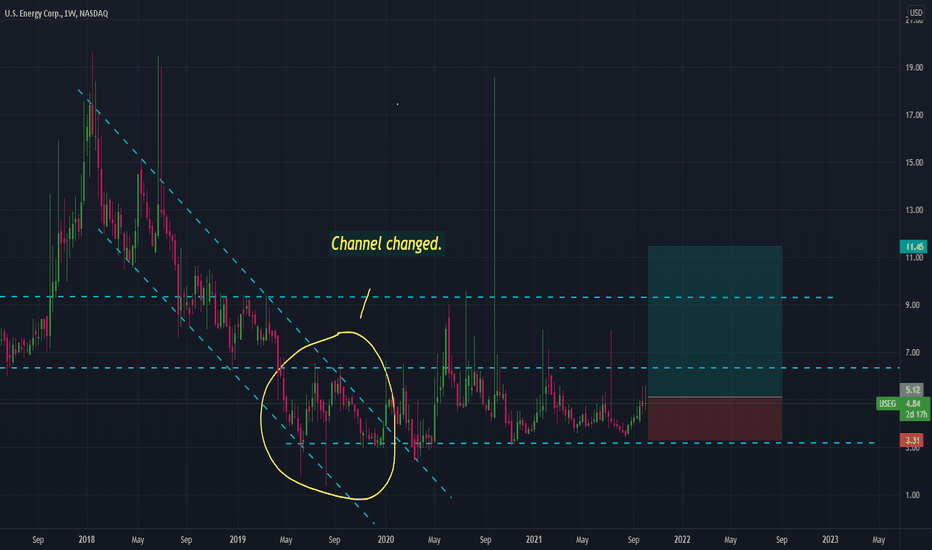Click the 15.00 price axis label
The width and height of the screenshot is (932, 550).
point(914,162)
